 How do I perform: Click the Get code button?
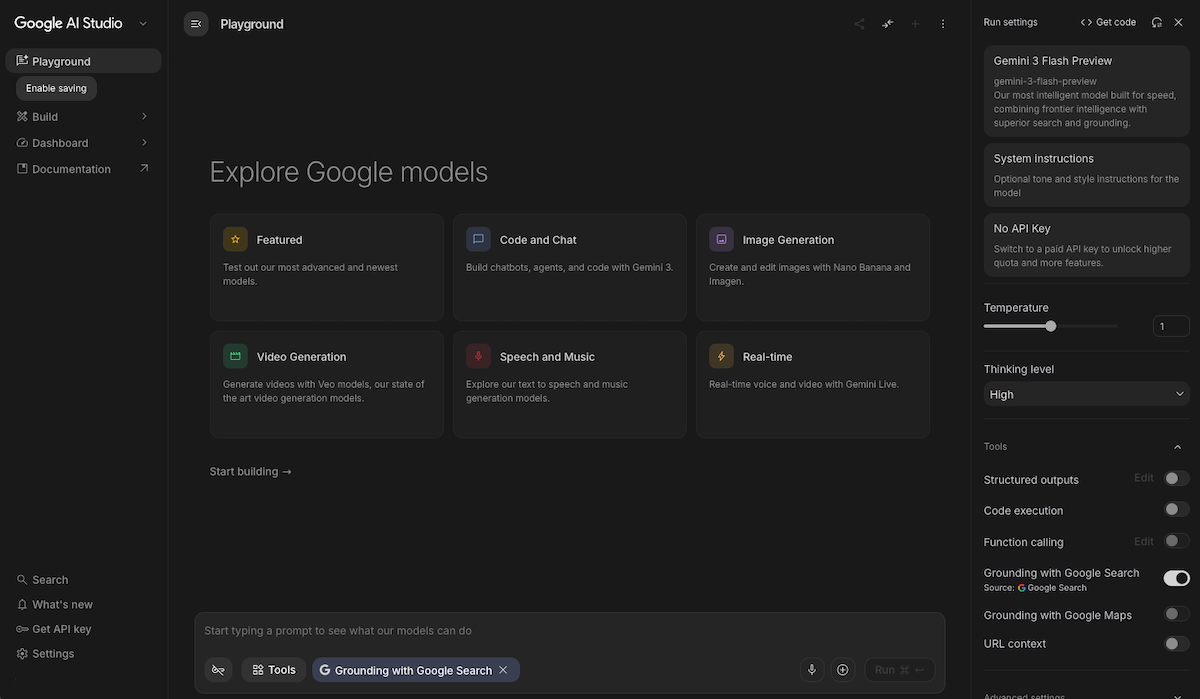coord(1108,22)
